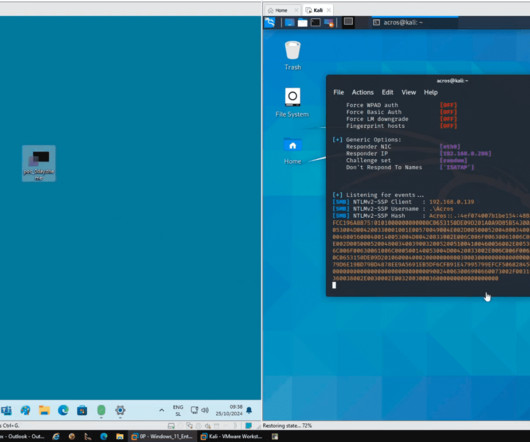Viewport: 530px width, 442px height.
Task: Open the Kali panel icon with orange badge
Action: pos(329,23)
